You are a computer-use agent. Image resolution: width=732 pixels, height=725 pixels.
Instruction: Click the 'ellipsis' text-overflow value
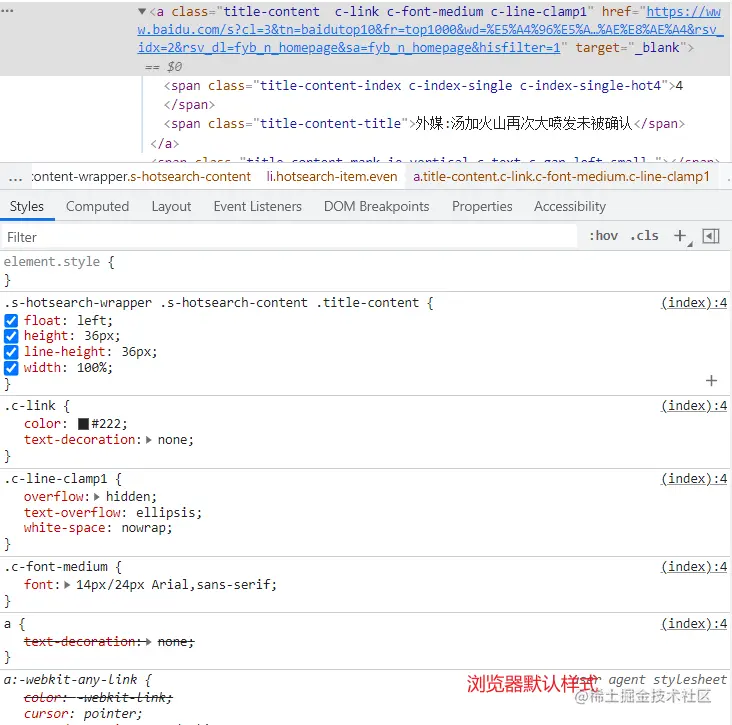pos(166,513)
